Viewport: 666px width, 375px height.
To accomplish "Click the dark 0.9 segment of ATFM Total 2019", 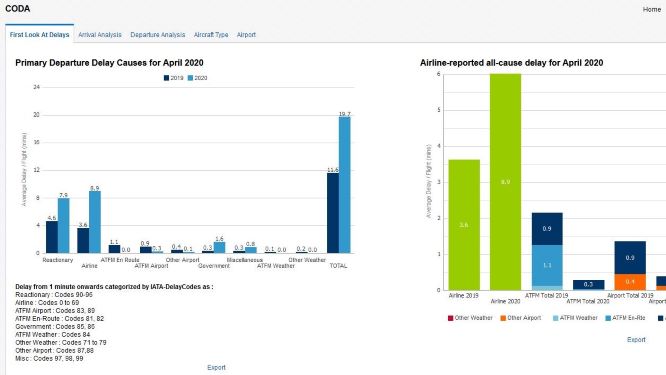I will point(547,229).
